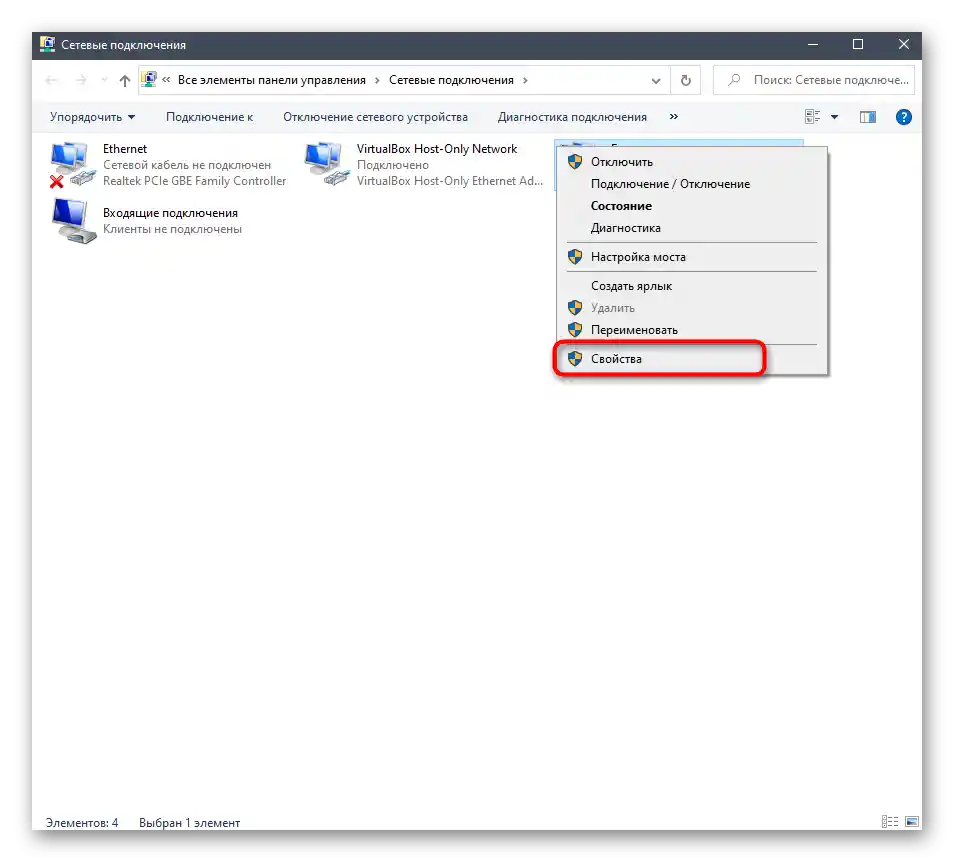Viewport: 954px width, 862px height.
Task: Click the window title bar icon
Action: [47, 44]
